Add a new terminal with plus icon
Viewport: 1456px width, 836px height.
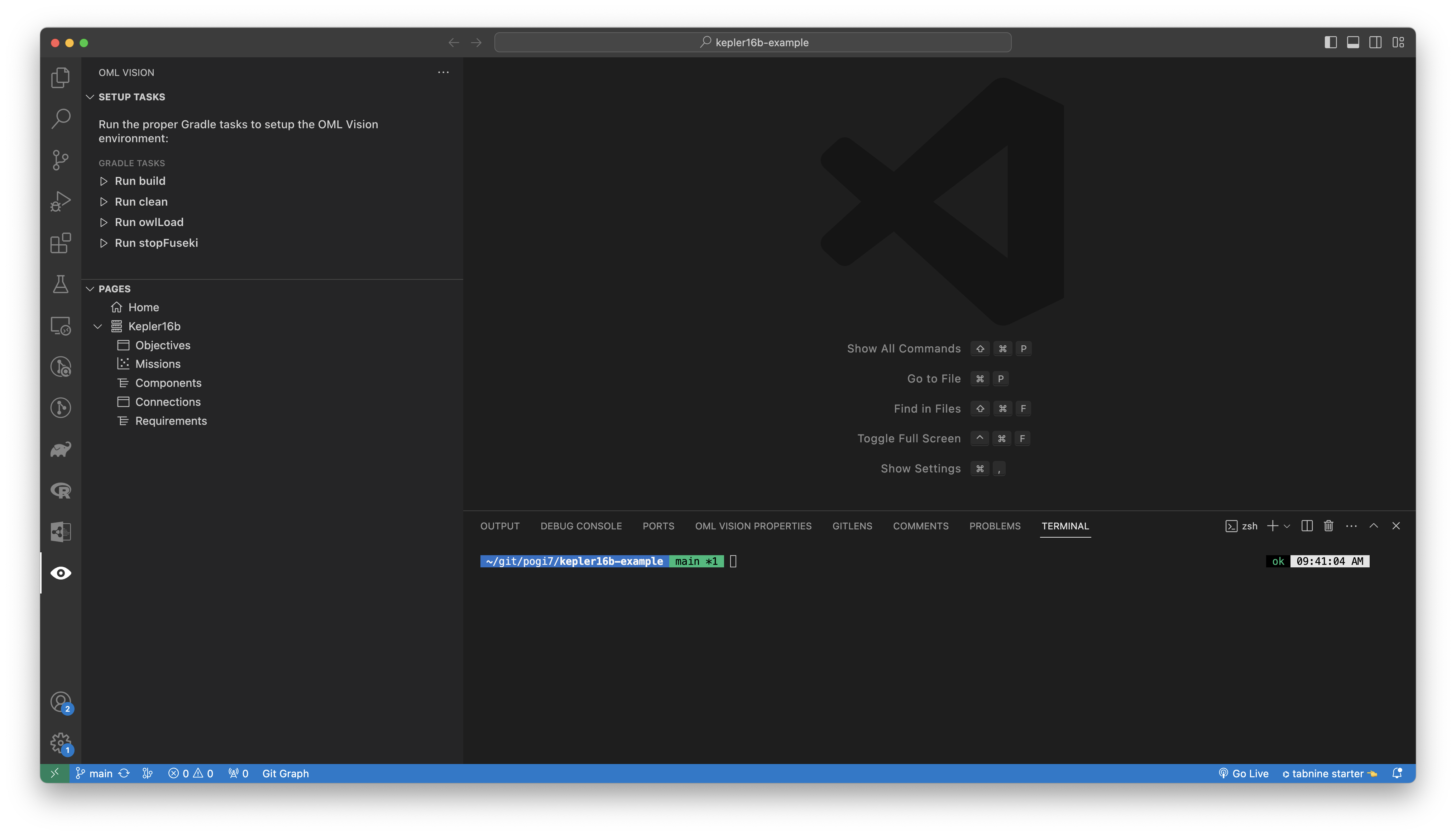(1272, 526)
